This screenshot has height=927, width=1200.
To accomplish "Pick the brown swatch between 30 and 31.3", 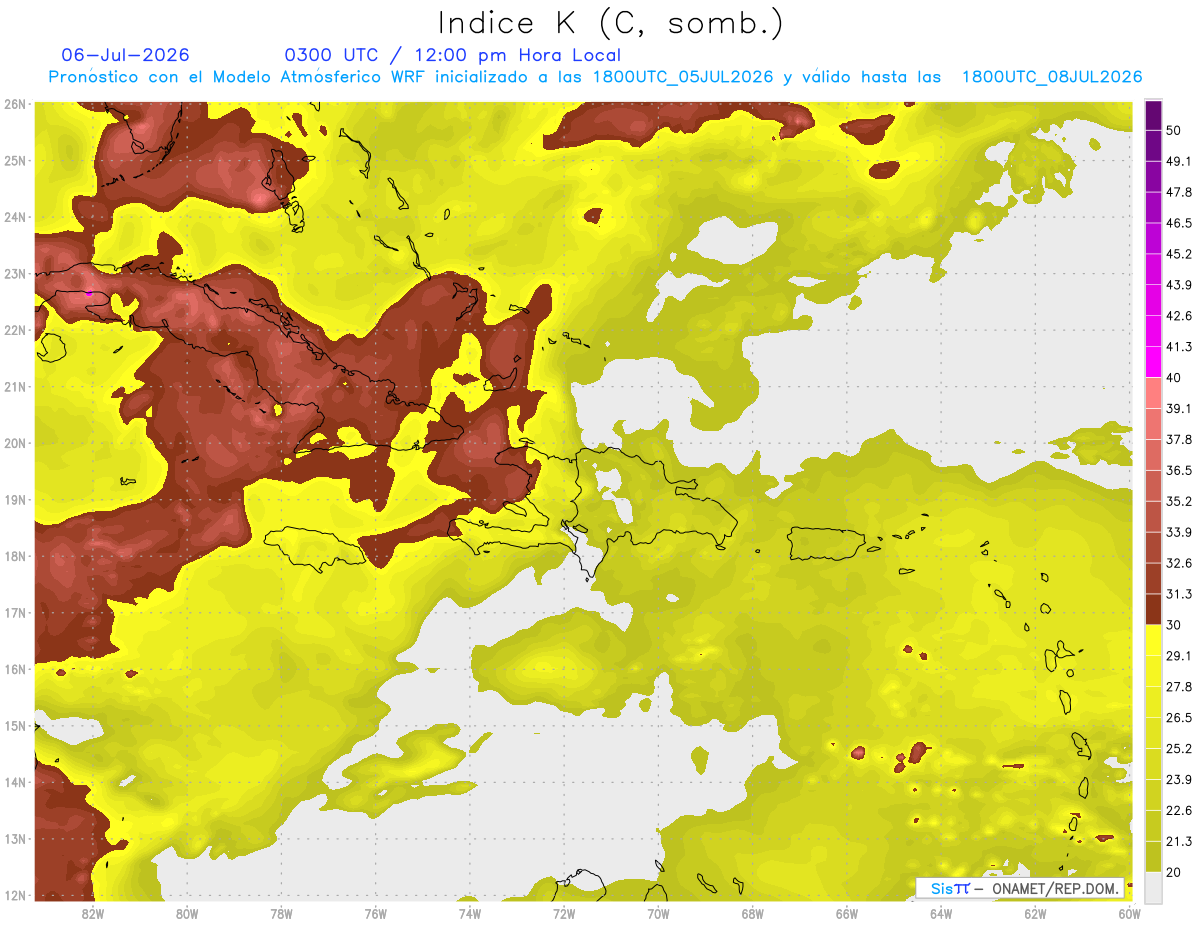I will point(1153,609).
